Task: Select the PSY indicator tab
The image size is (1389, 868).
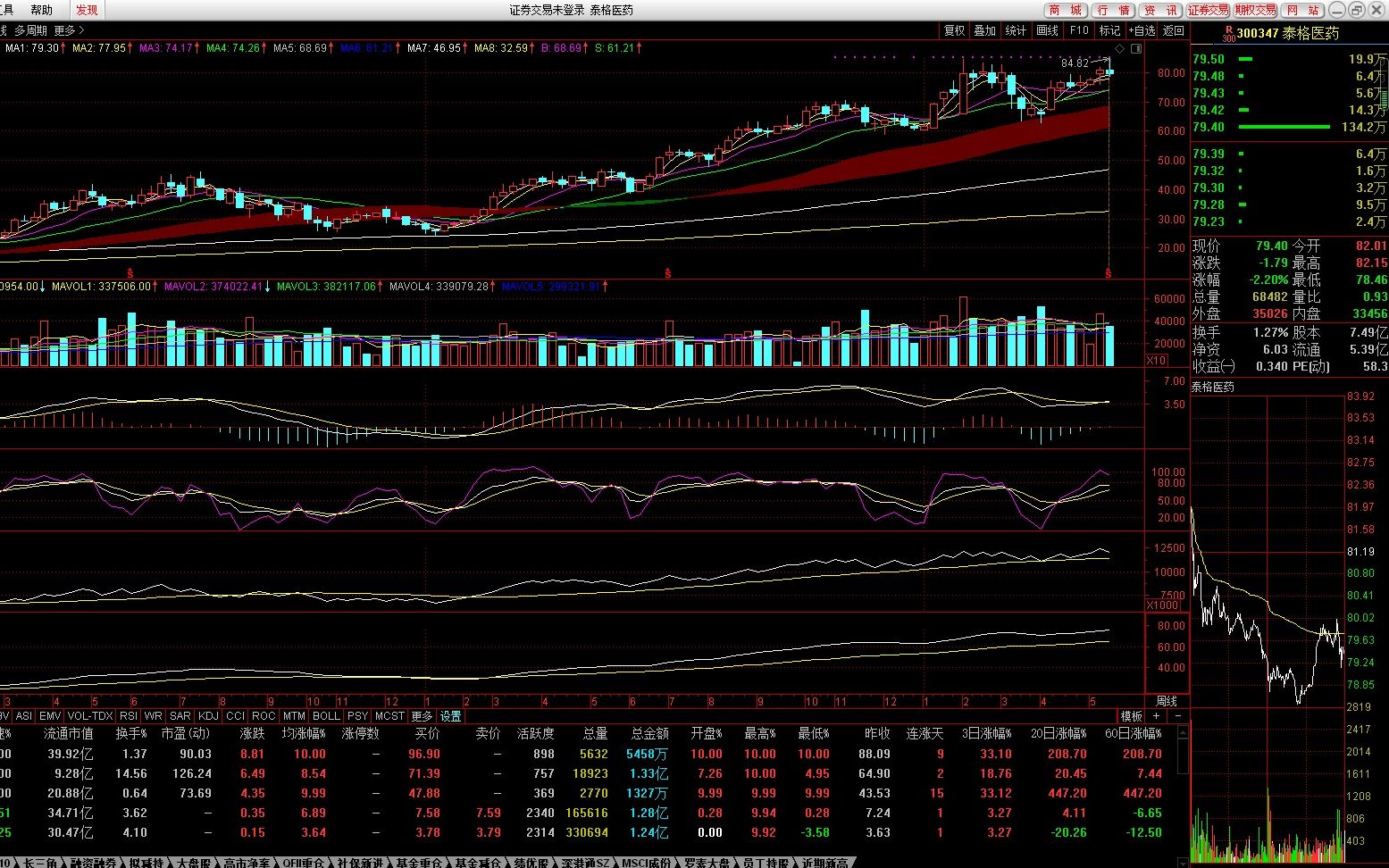Action: 358,716
